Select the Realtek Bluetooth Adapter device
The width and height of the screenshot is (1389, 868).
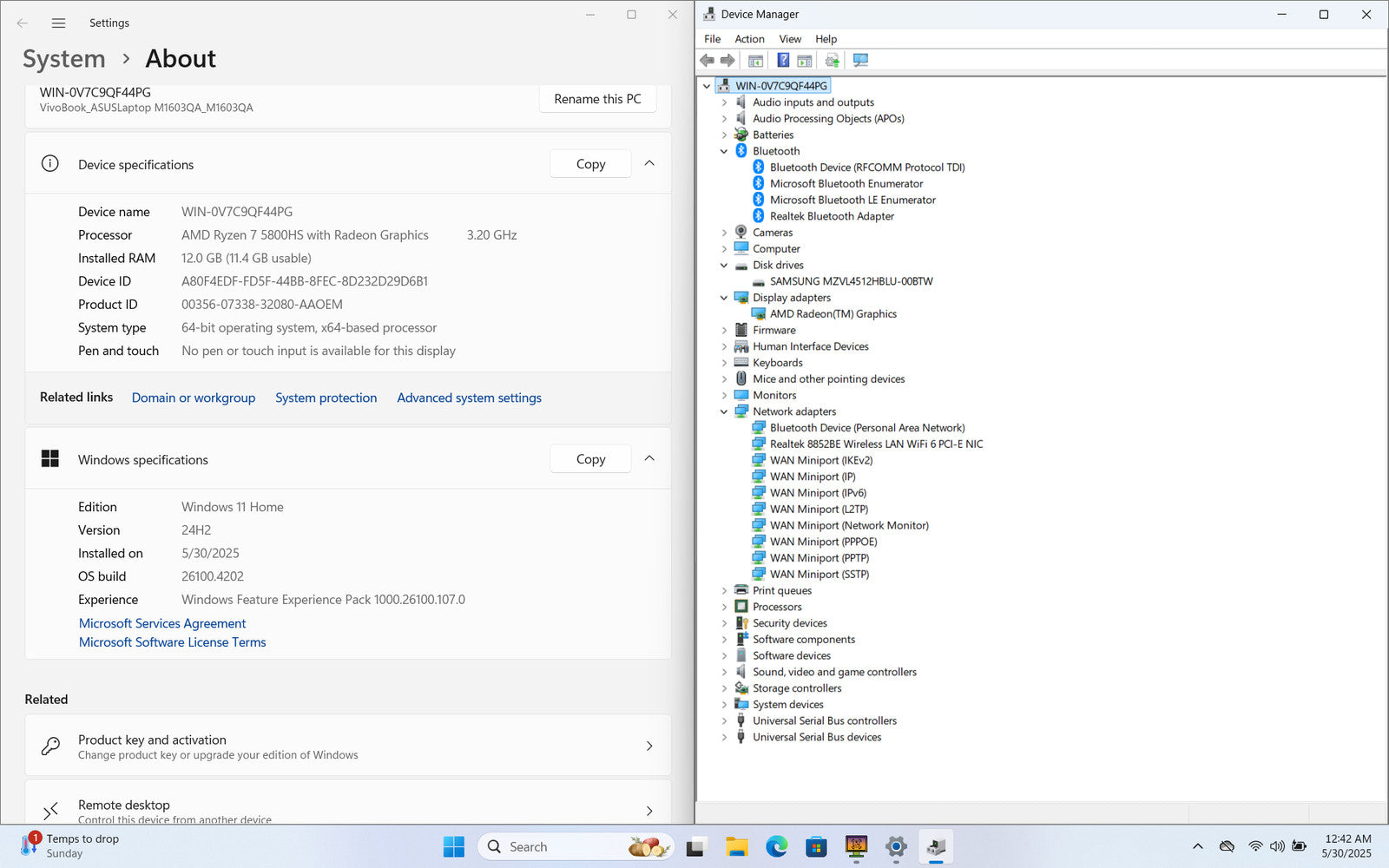(x=832, y=216)
